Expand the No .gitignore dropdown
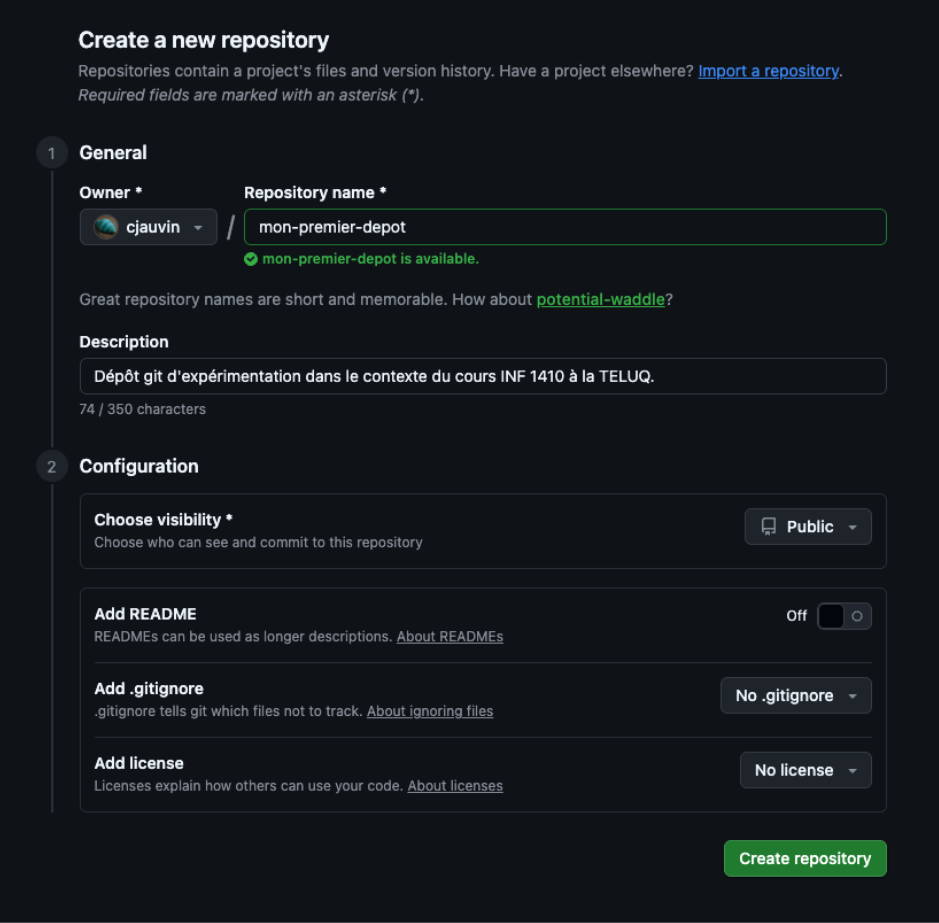This screenshot has width=939, height=923. tap(796, 696)
